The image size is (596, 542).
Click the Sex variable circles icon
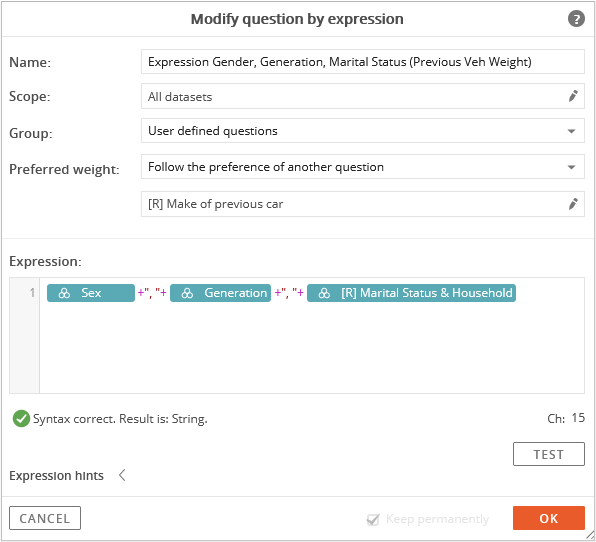(x=64, y=293)
